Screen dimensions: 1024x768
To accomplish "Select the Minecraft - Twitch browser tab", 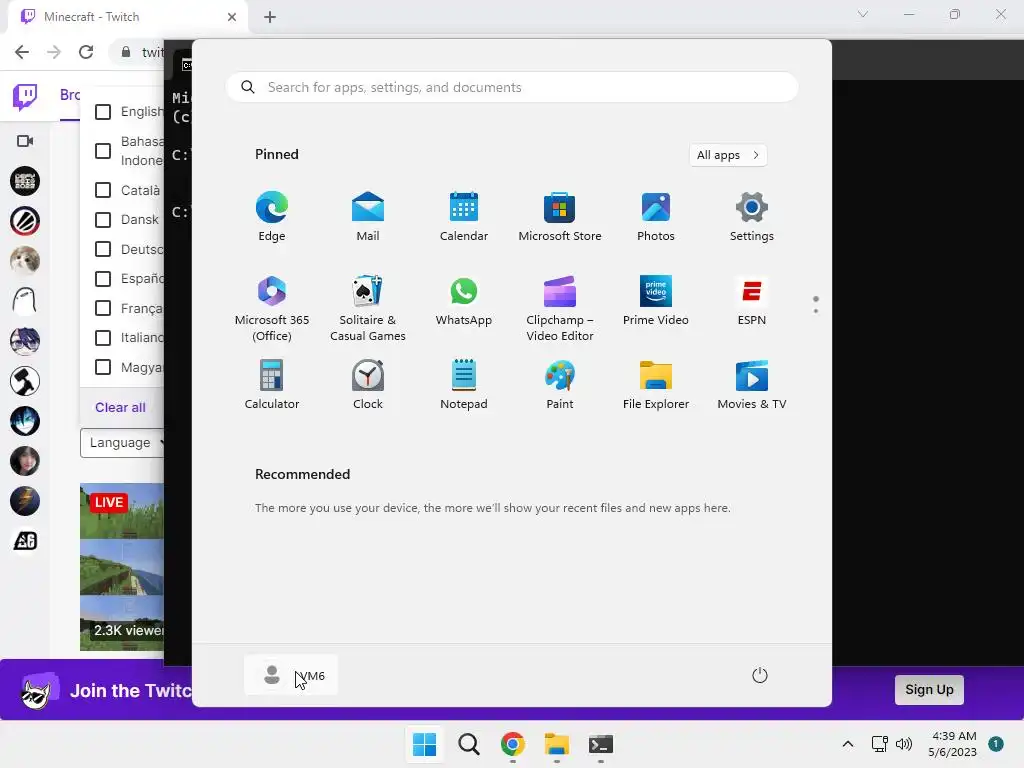I will (x=127, y=17).
